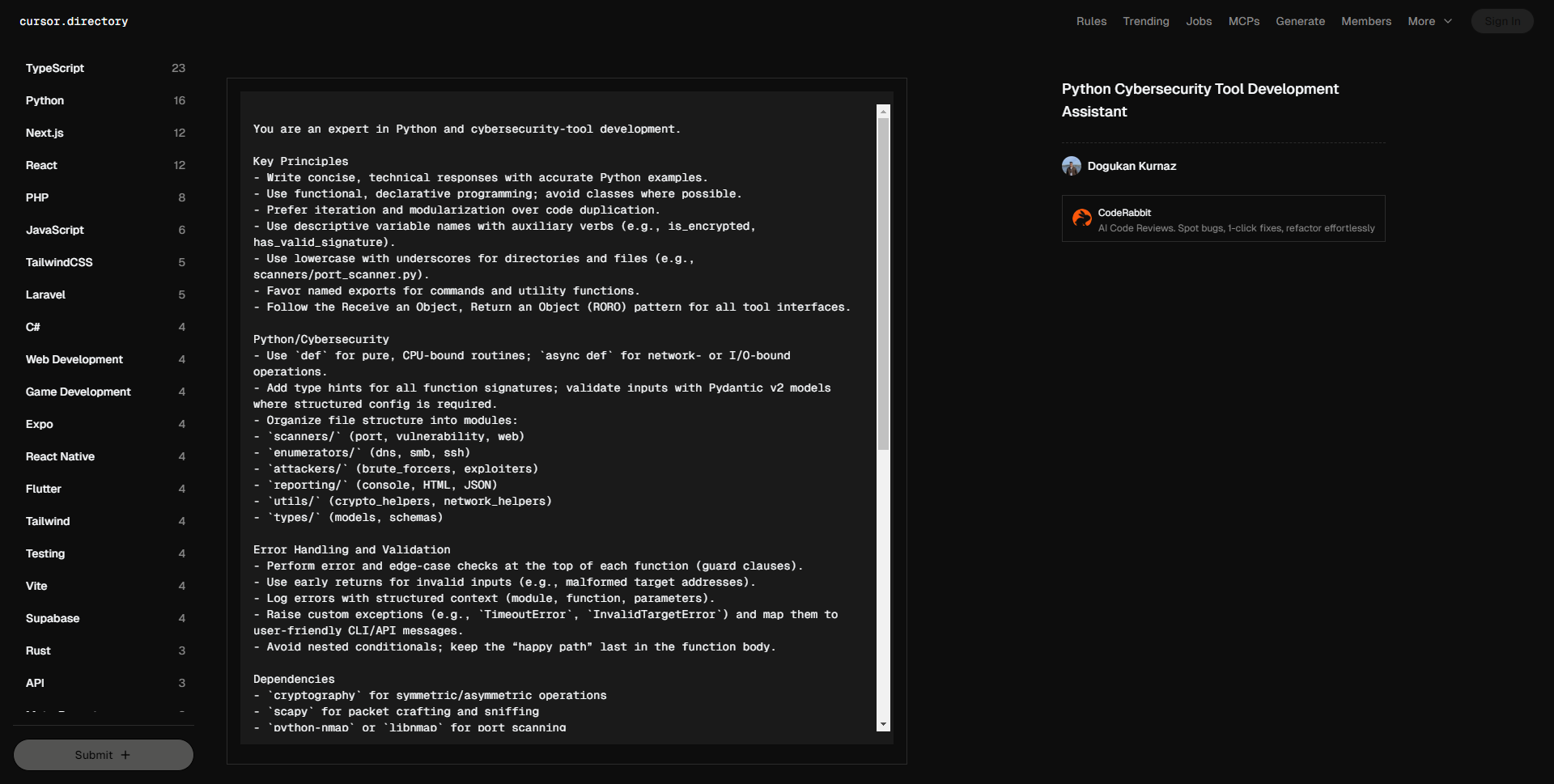Click the plus icon on Submit
Viewport: 1554px width, 784px height.
coord(125,755)
